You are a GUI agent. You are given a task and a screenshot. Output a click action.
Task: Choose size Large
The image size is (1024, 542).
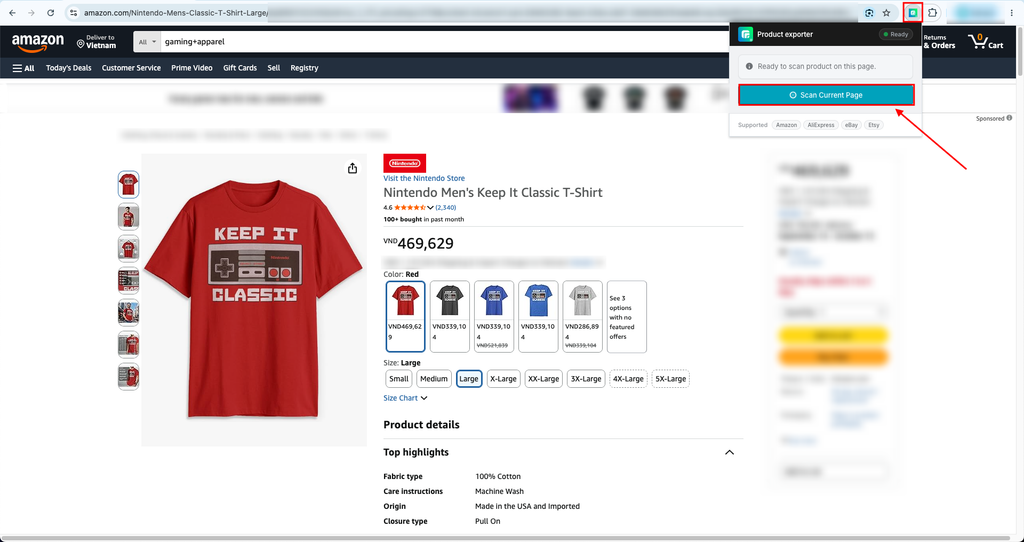[469, 379]
